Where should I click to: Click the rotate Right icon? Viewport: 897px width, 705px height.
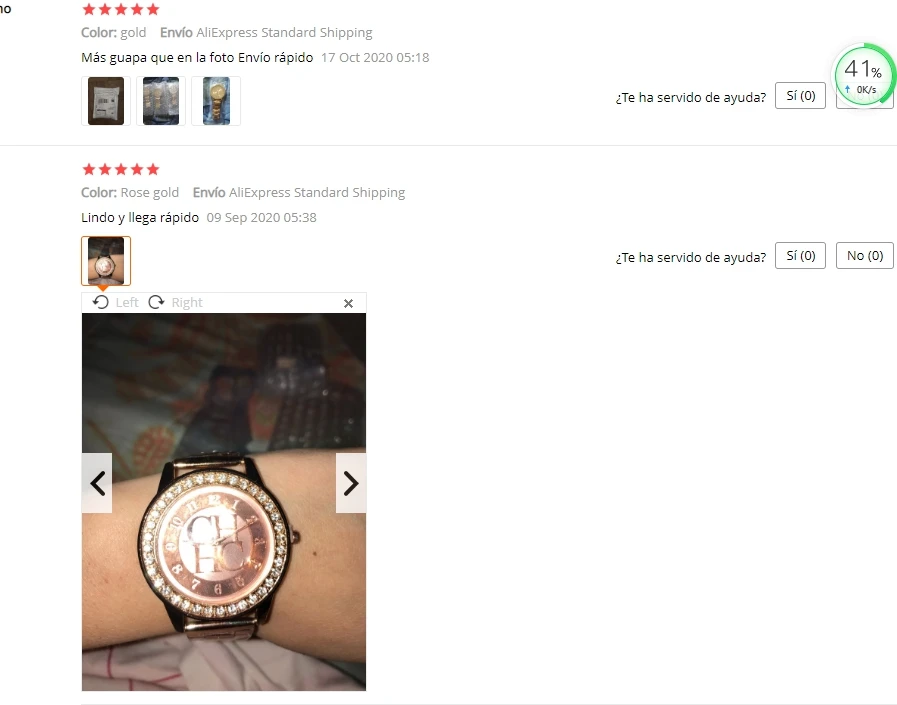pos(156,302)
